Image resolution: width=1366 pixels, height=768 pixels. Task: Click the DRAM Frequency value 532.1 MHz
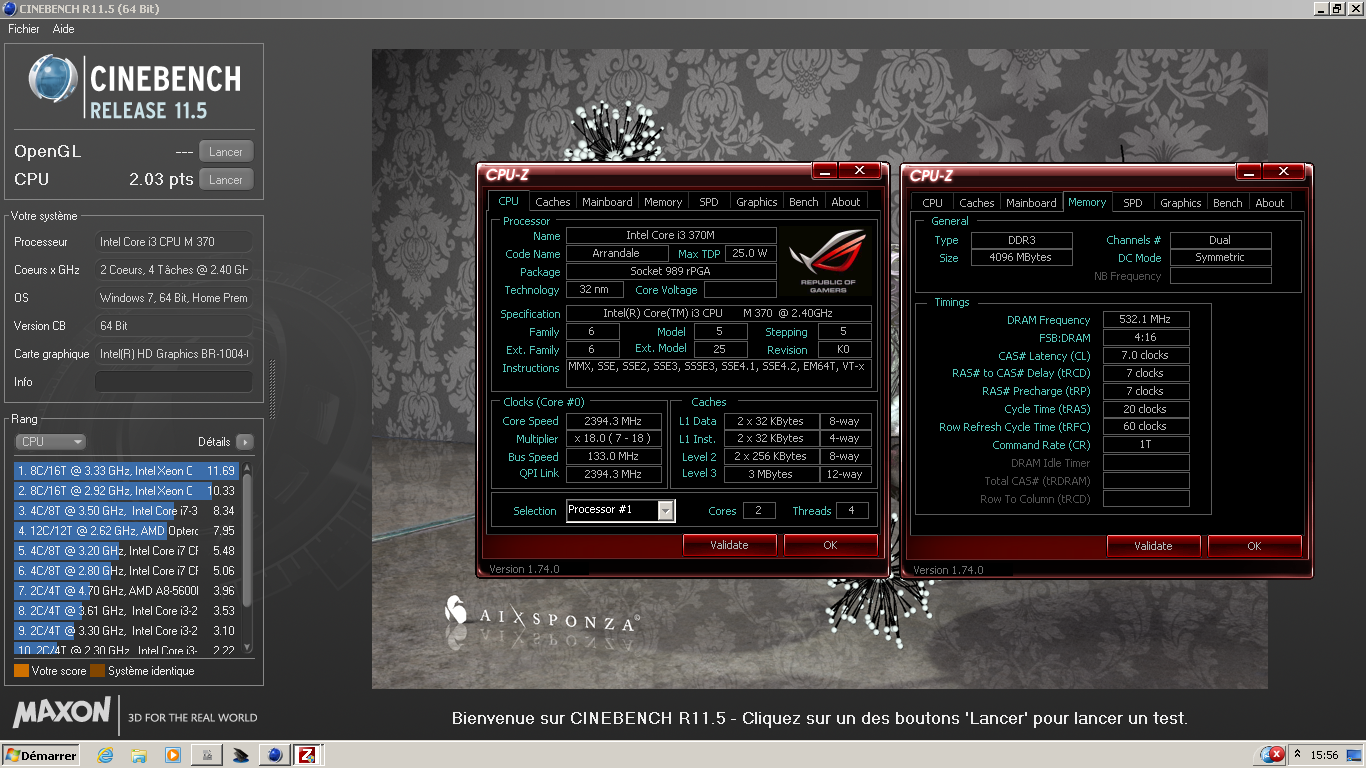point(1146,320)
